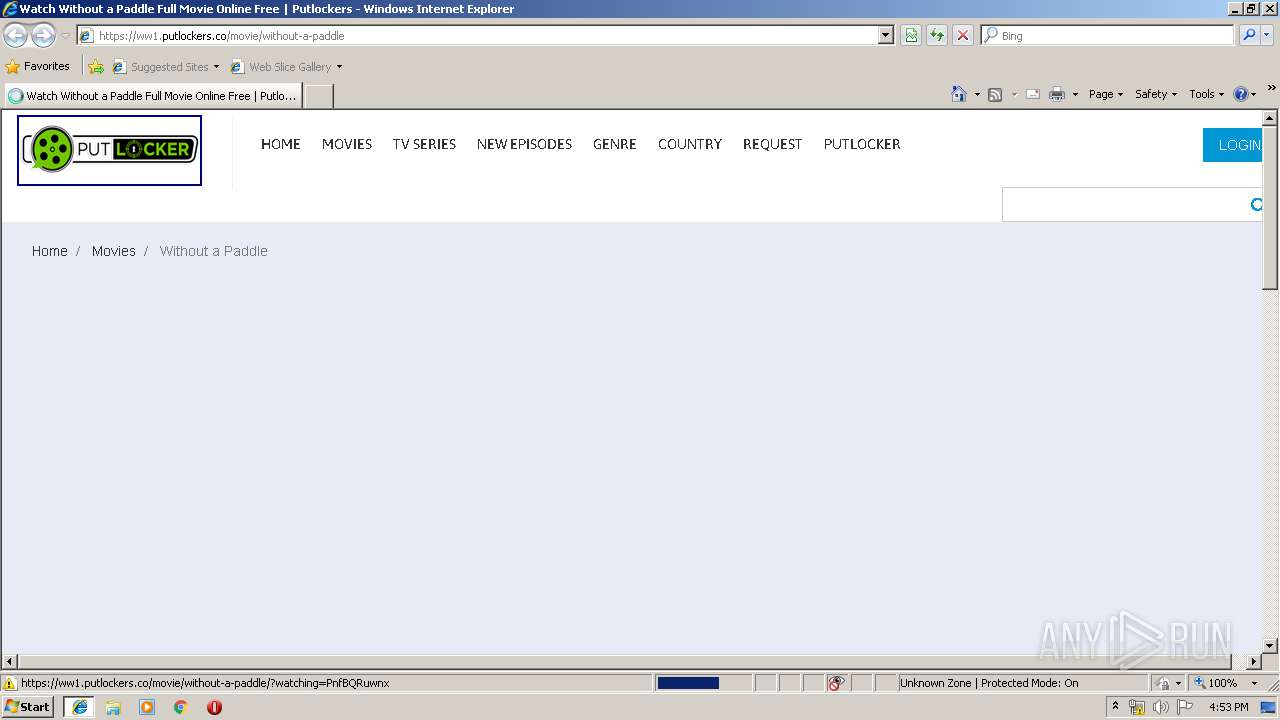Open the Tools menu
Image resolution: width=1280 pixels, height=720 pixels.
click(1206, 94)
